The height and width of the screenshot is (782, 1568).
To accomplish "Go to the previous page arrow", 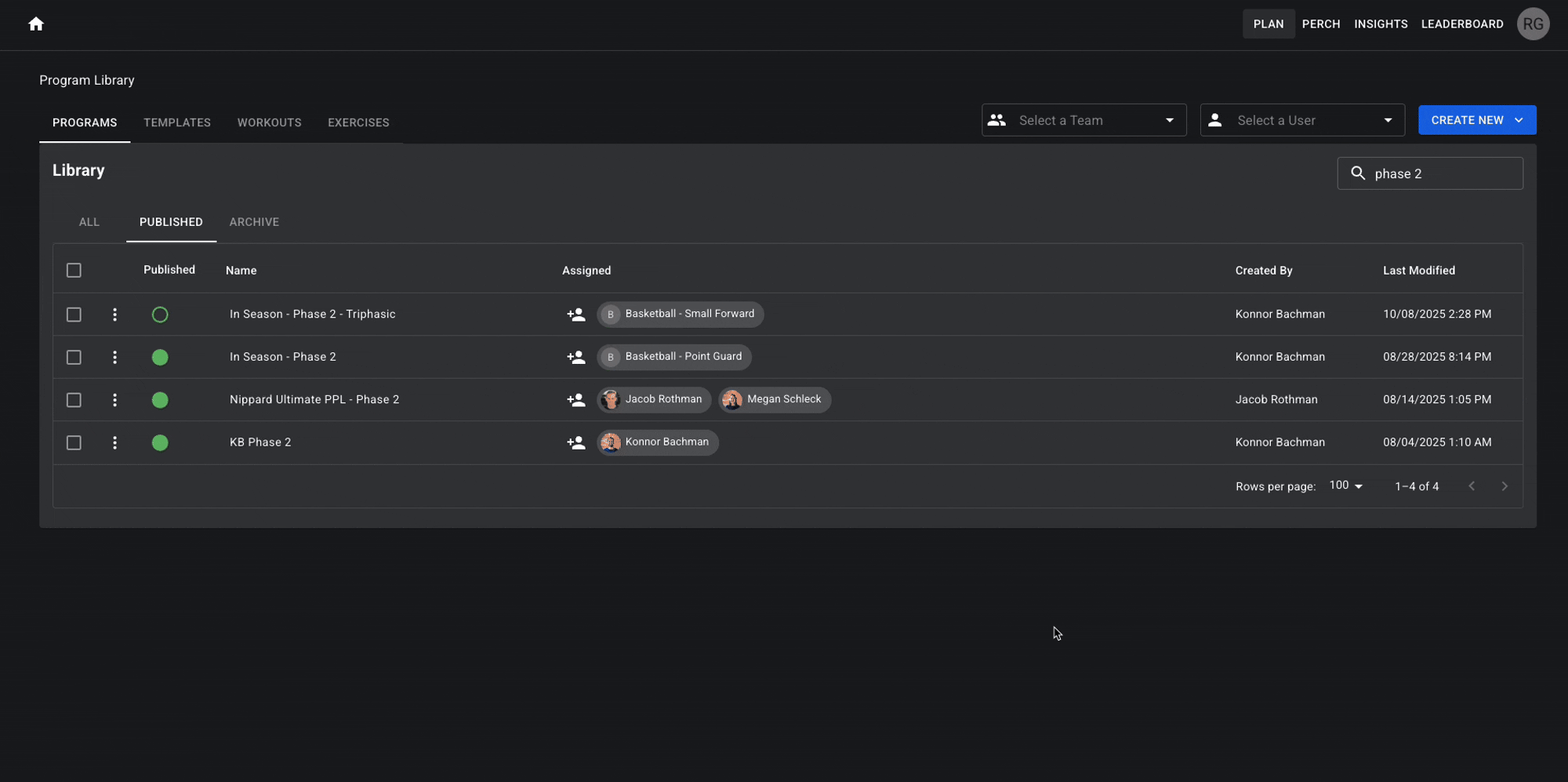I will click(x=1472, y=486).
